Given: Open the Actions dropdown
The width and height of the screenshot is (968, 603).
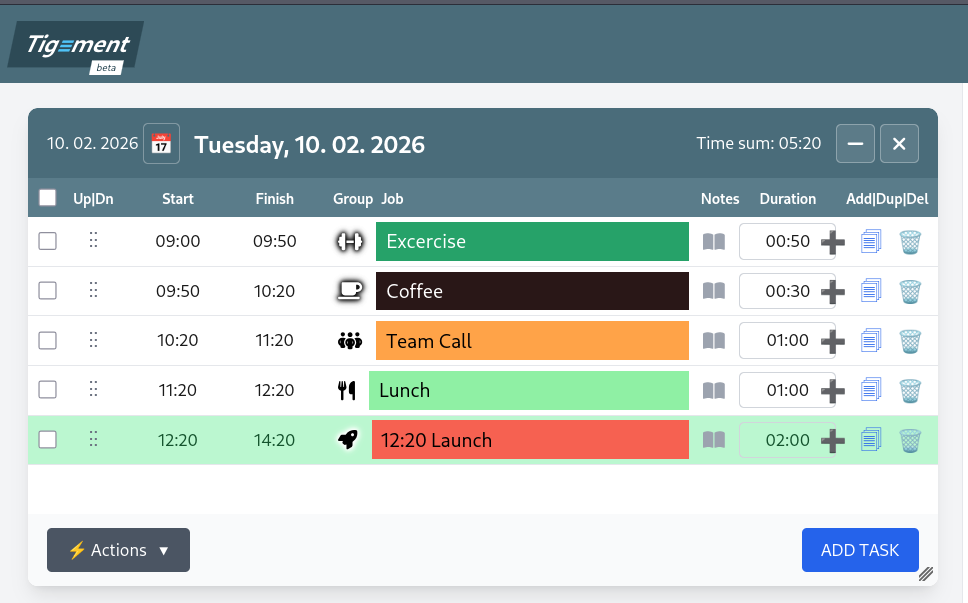Looking at the screenshot, I should coord(118,549).
